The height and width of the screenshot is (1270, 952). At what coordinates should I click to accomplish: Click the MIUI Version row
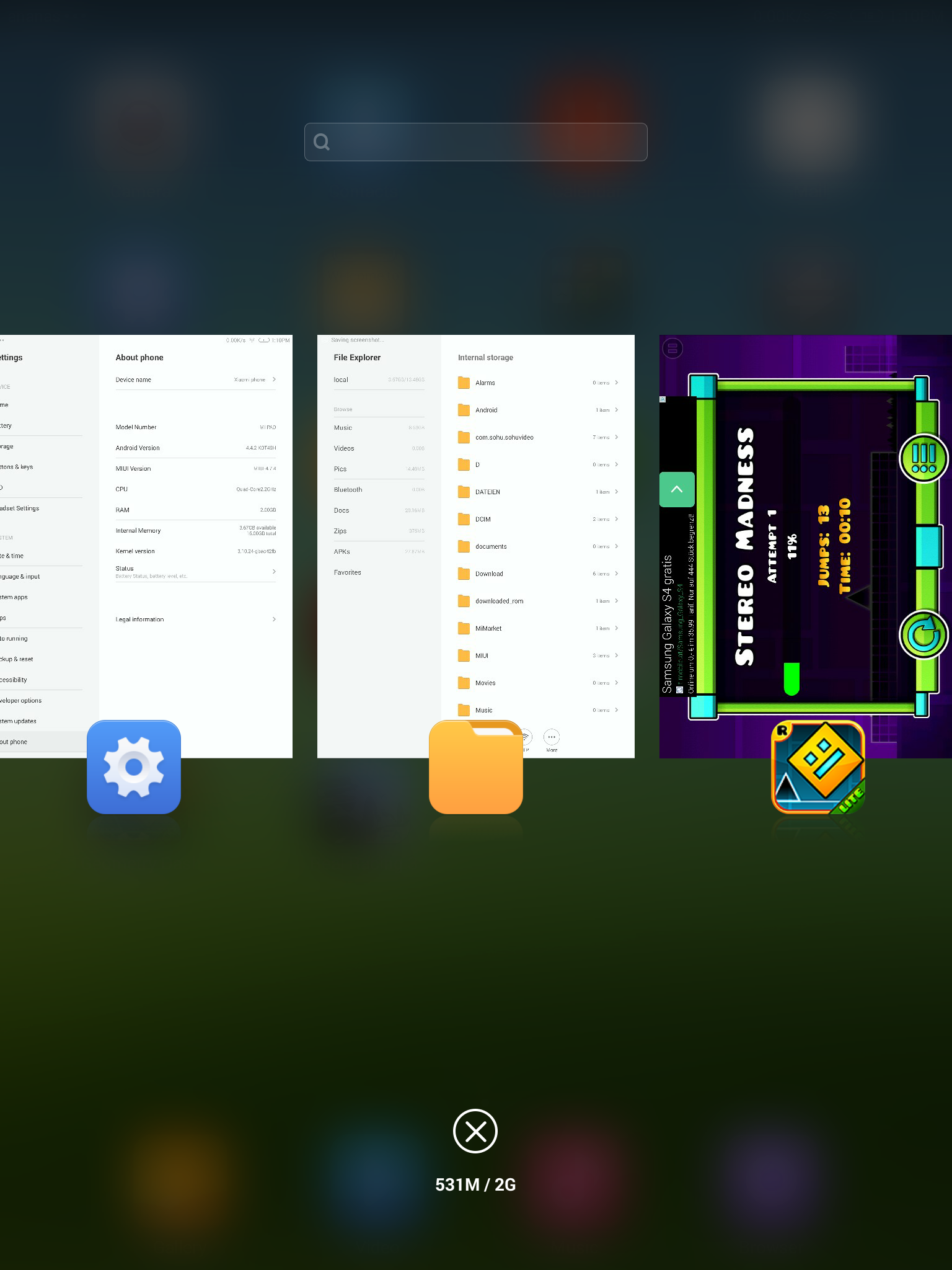(195, 468)
